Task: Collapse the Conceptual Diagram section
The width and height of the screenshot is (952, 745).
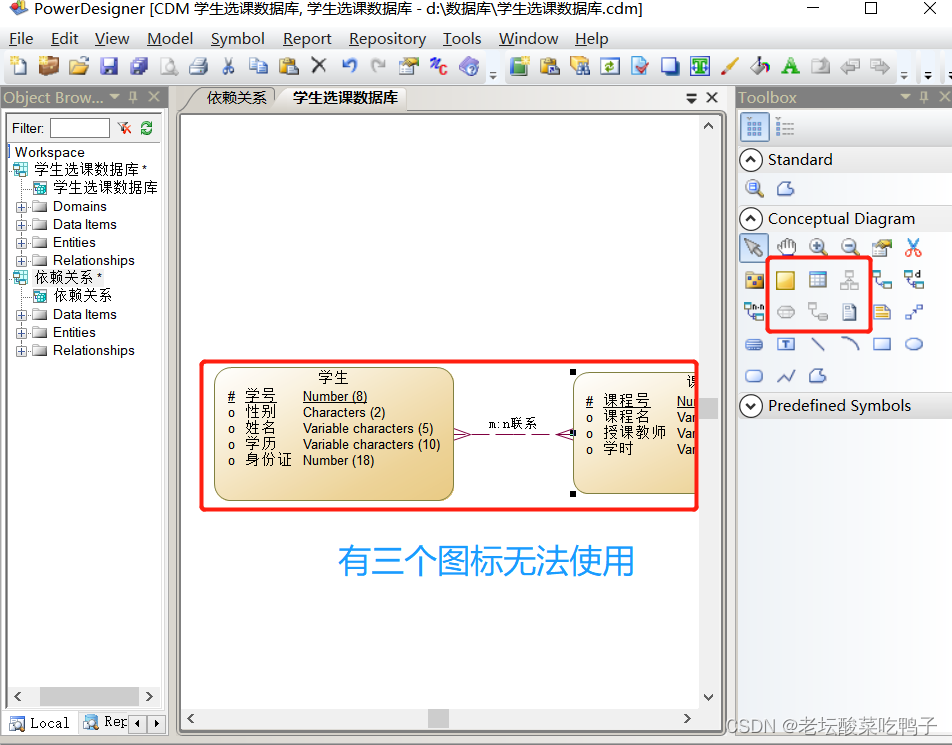Action: tap(751, 219)
